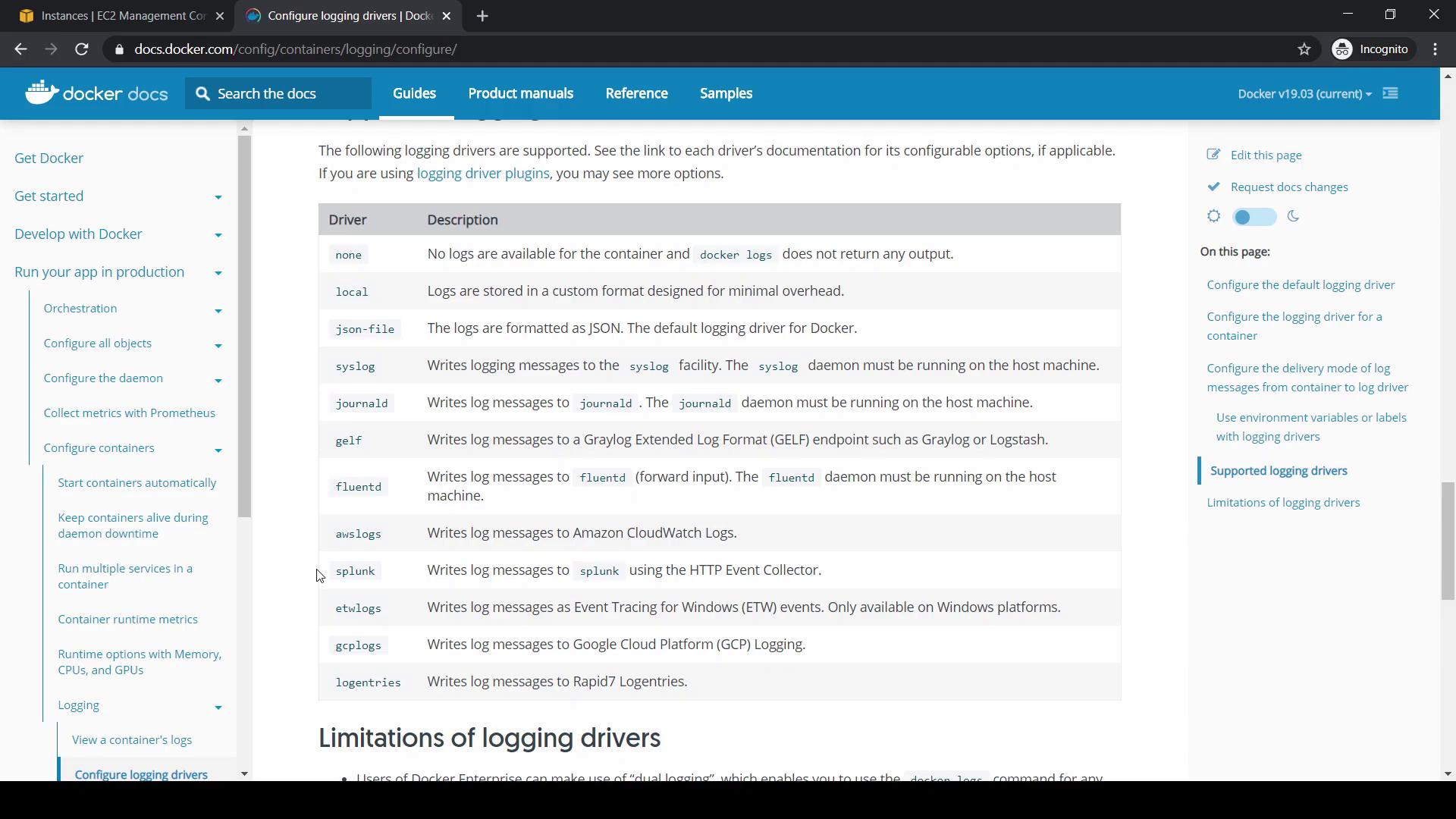Click the browser address bar URL
The image size is (1456, 819).
[x=296, y=49]
